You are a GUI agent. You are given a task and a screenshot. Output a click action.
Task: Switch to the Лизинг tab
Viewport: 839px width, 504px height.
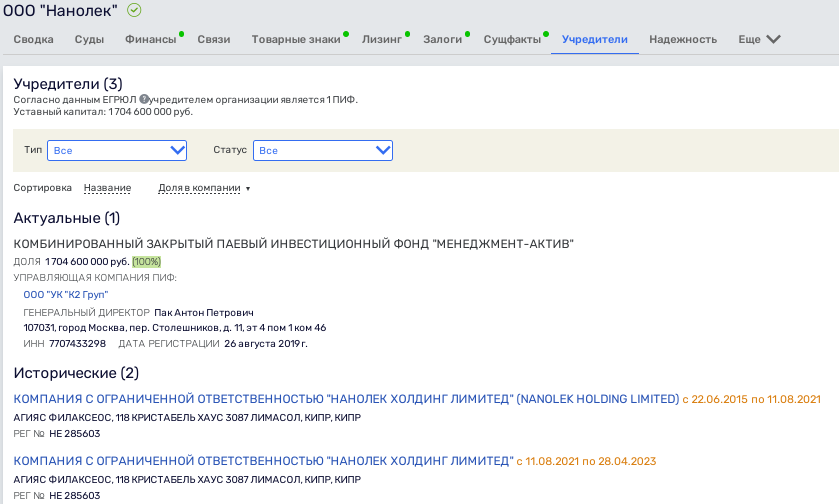[382, 39]
